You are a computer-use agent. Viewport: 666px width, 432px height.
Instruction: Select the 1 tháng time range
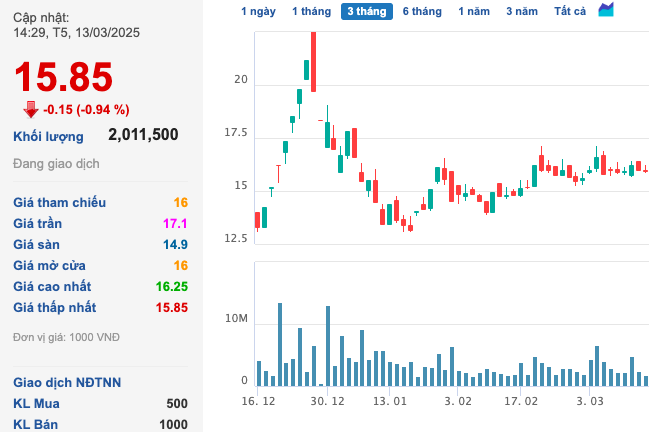(310, 11)
